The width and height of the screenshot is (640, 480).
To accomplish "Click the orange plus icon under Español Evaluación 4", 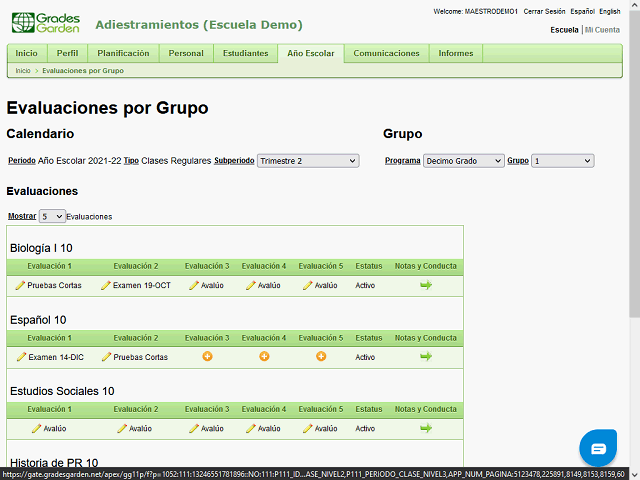I will click(264, 356).
